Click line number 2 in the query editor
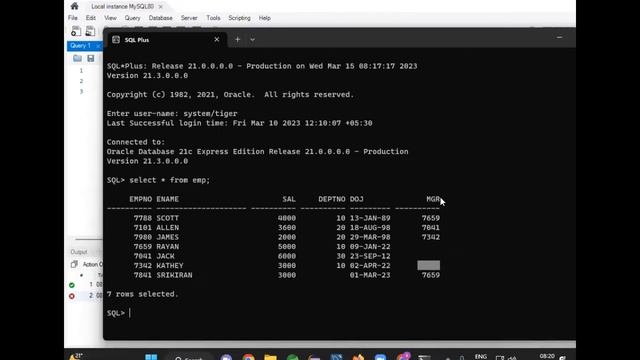640x360 pixels. click(x=81, y=81)
